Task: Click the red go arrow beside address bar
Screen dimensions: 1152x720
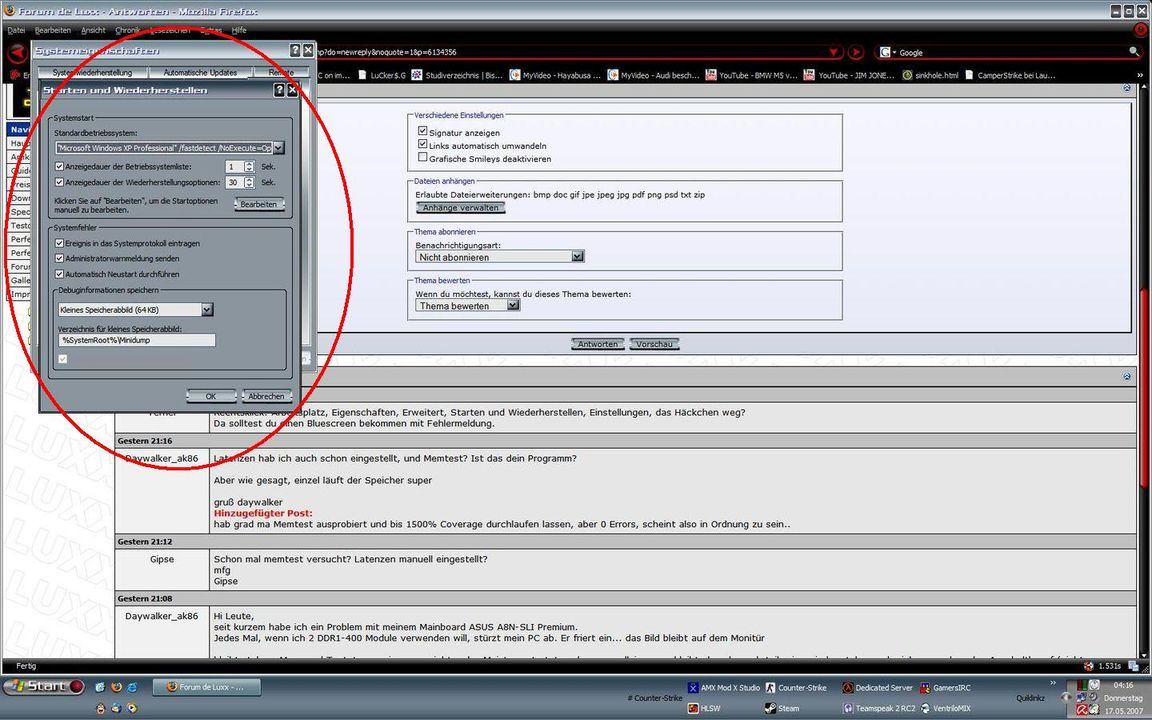Action: [856, 52]
